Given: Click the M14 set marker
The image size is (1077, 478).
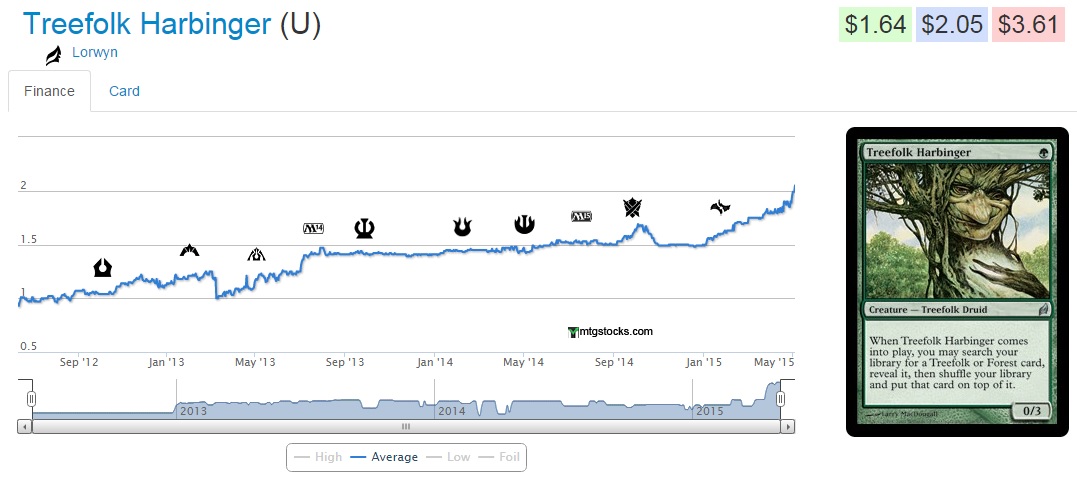Looking at the screenshot, I should (x=314, y=229).
